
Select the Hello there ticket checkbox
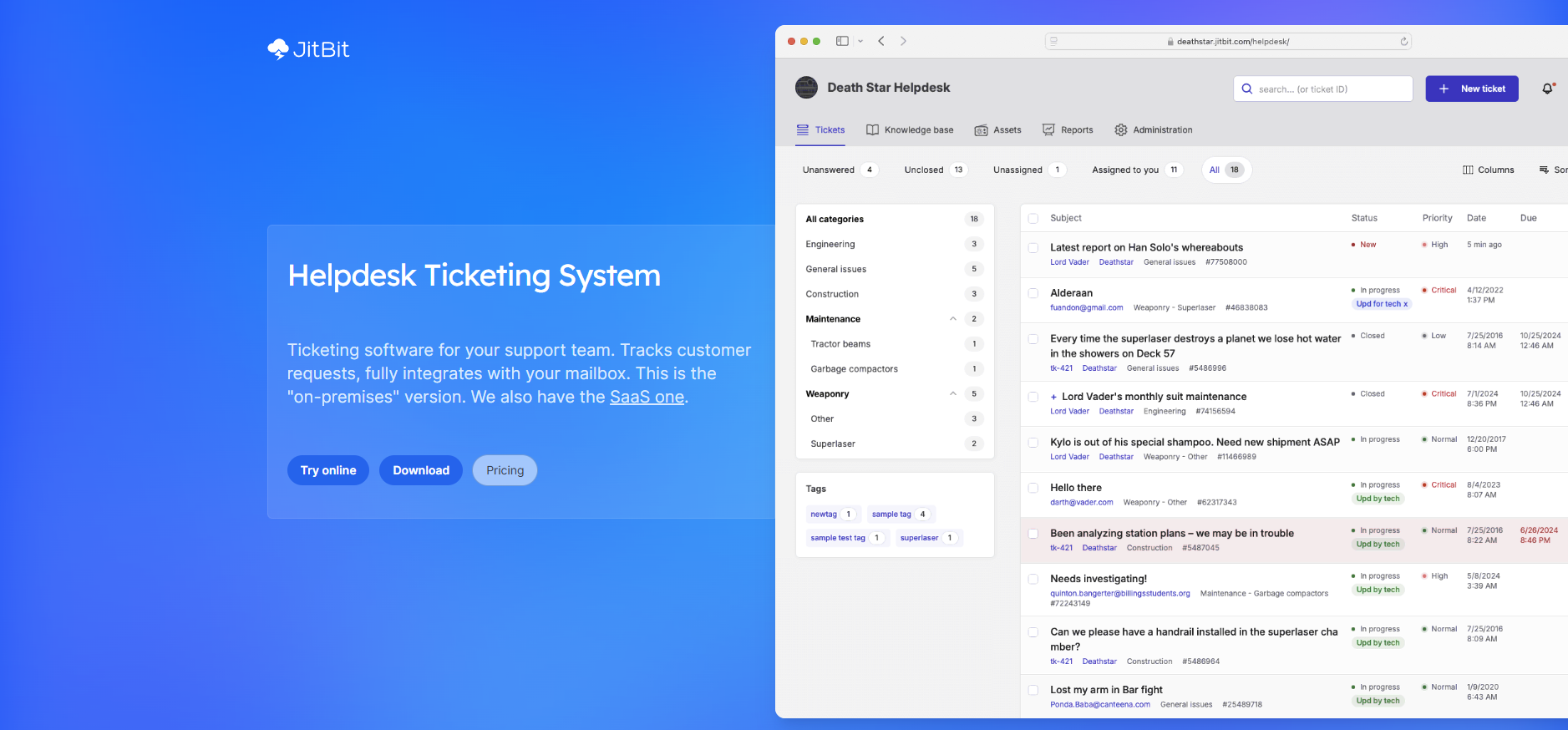tap(1033, 488)
